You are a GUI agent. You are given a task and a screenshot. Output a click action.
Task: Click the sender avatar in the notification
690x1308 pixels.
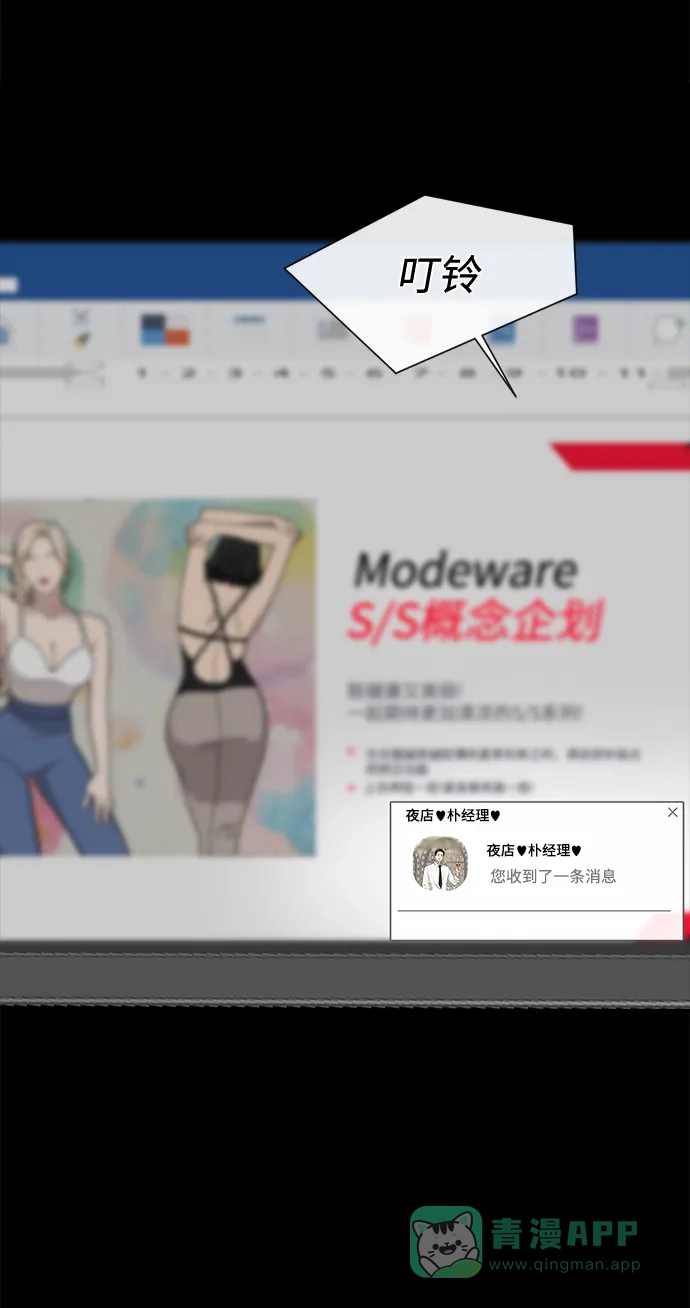(440, 865)
